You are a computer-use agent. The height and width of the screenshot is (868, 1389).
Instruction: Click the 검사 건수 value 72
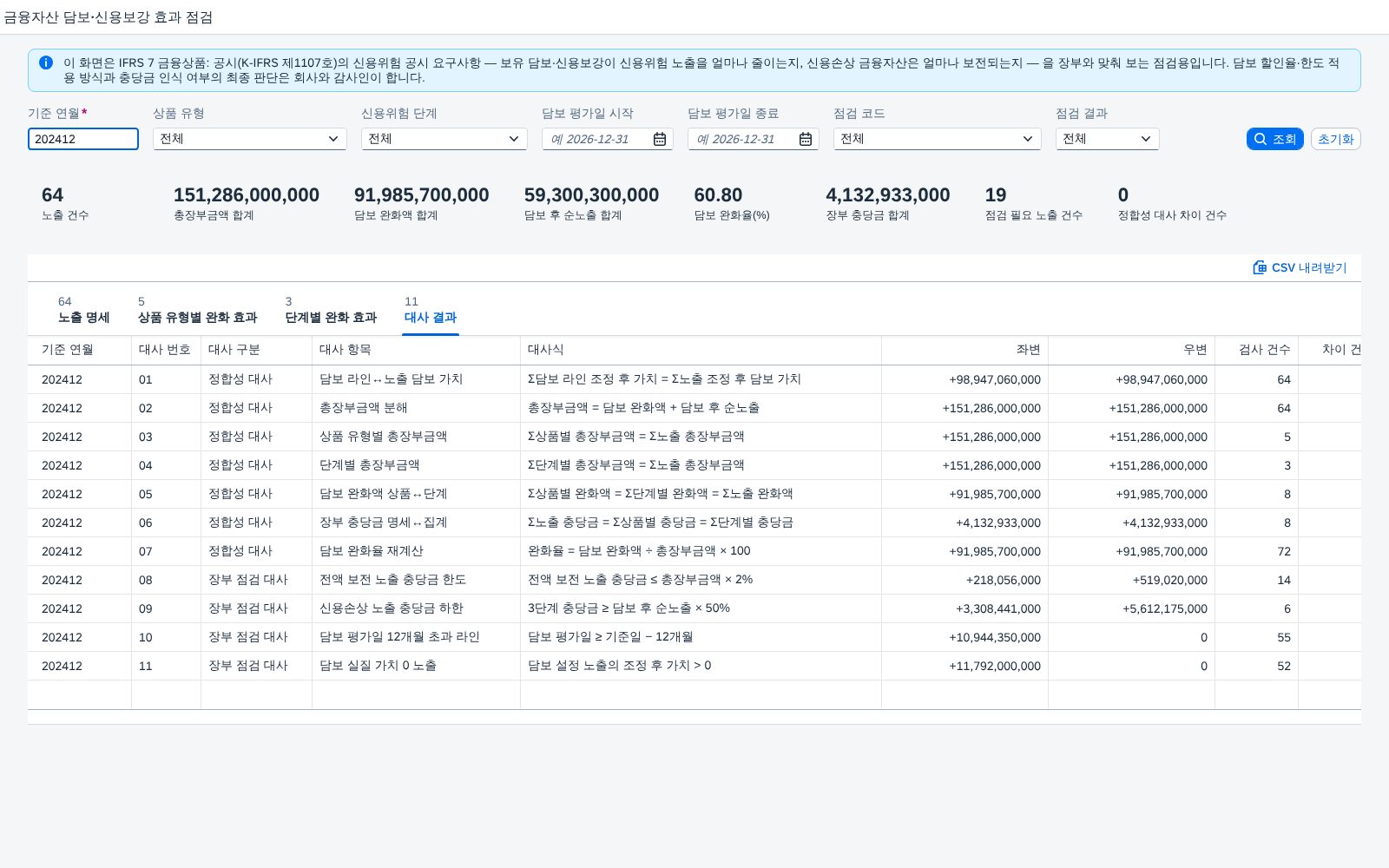1284,551
